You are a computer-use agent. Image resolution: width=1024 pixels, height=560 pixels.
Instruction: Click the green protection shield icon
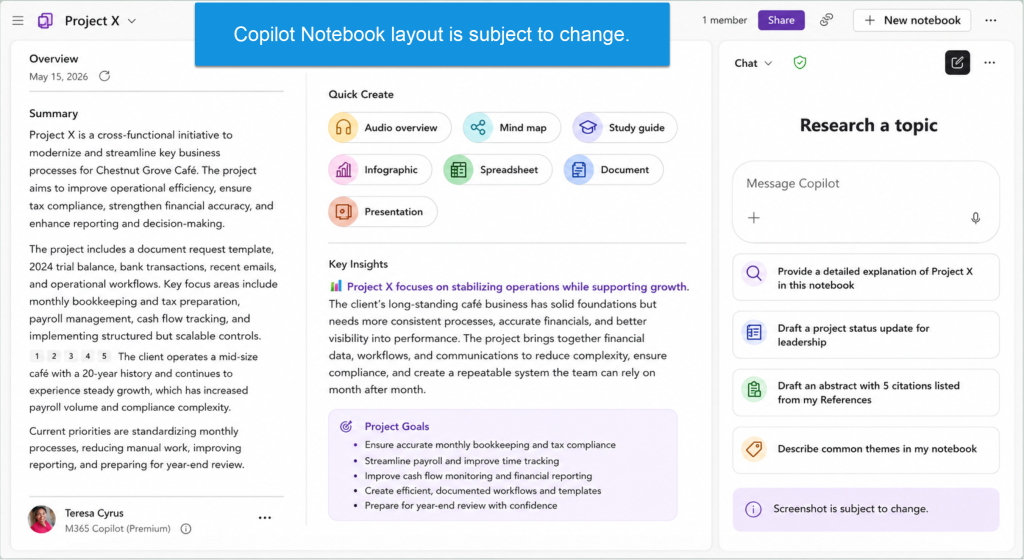pyautogui.click(x=800, y=63)
